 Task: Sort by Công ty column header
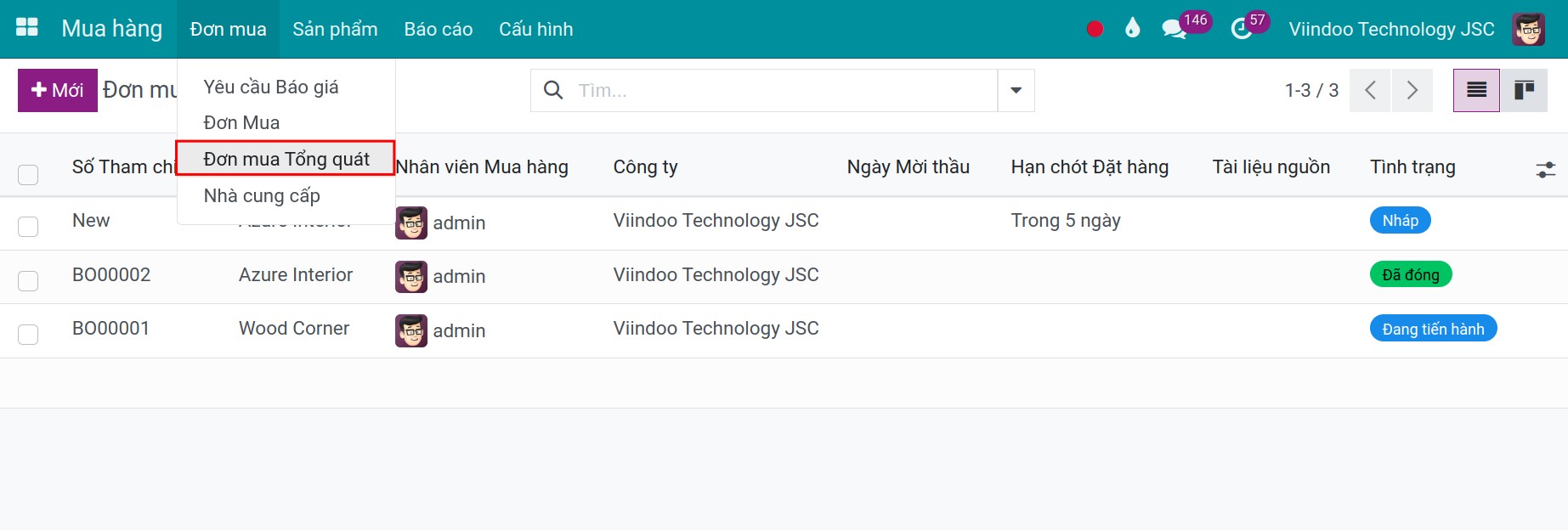coord(646,167)
